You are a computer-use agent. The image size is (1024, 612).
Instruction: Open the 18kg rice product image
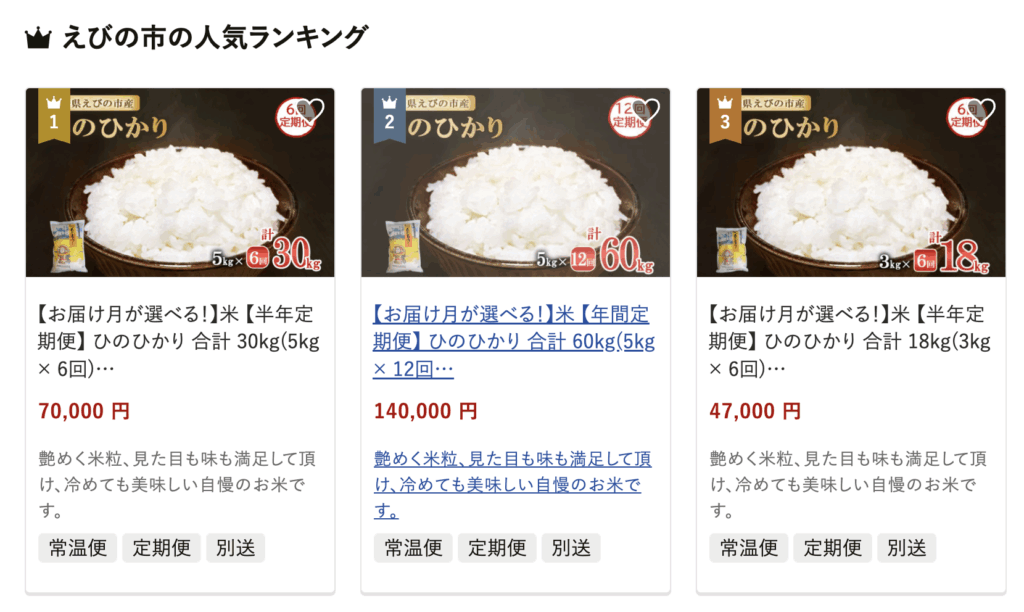point(851,182)
